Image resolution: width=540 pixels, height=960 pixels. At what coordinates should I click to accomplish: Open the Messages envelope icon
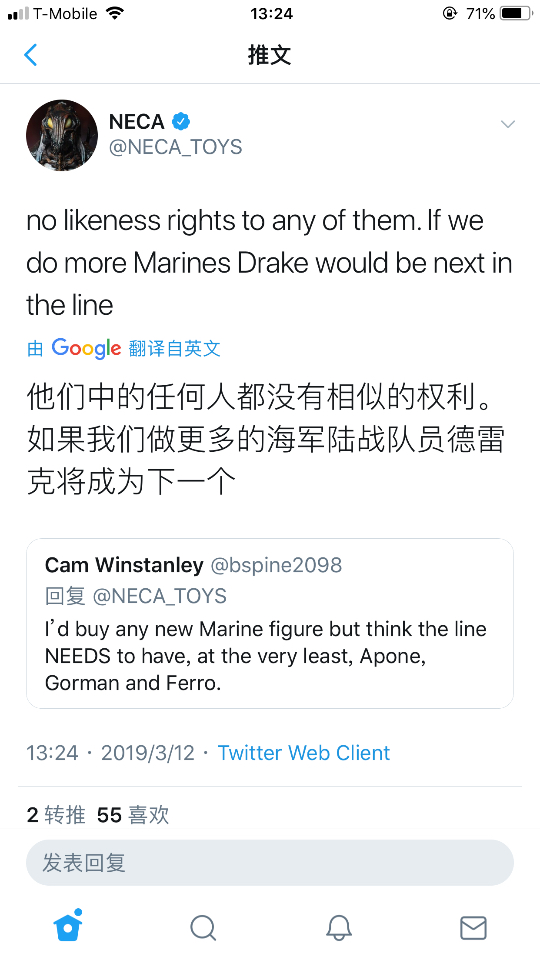click(473, 928)
